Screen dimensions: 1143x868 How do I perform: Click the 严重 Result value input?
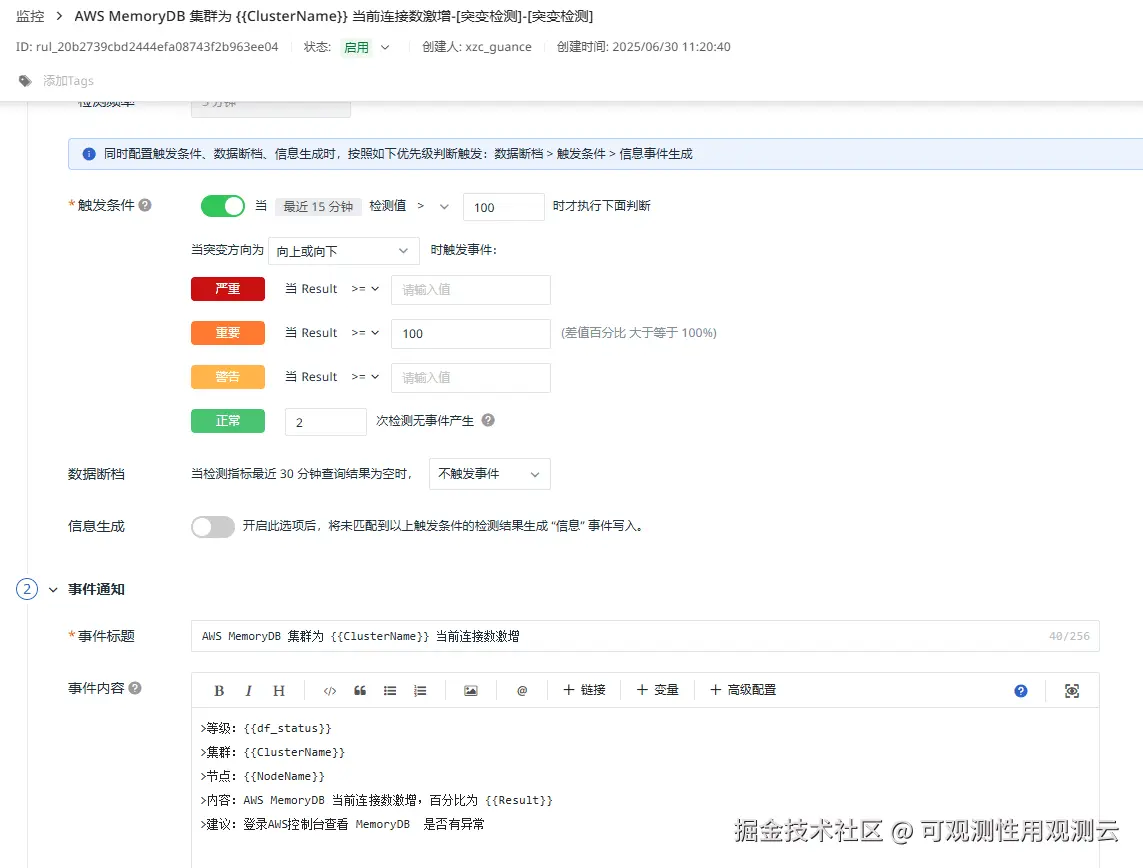pyautogui.click(x=471, y=289)
